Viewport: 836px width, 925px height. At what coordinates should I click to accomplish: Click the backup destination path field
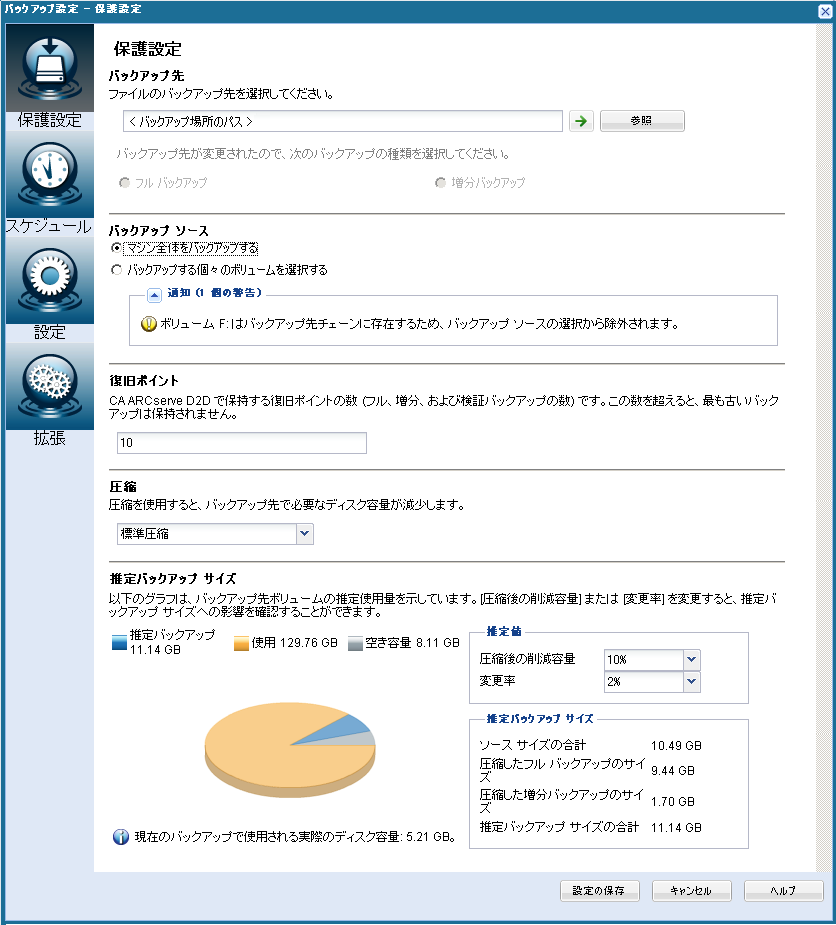pyautogui.click(x=343, y=121)
